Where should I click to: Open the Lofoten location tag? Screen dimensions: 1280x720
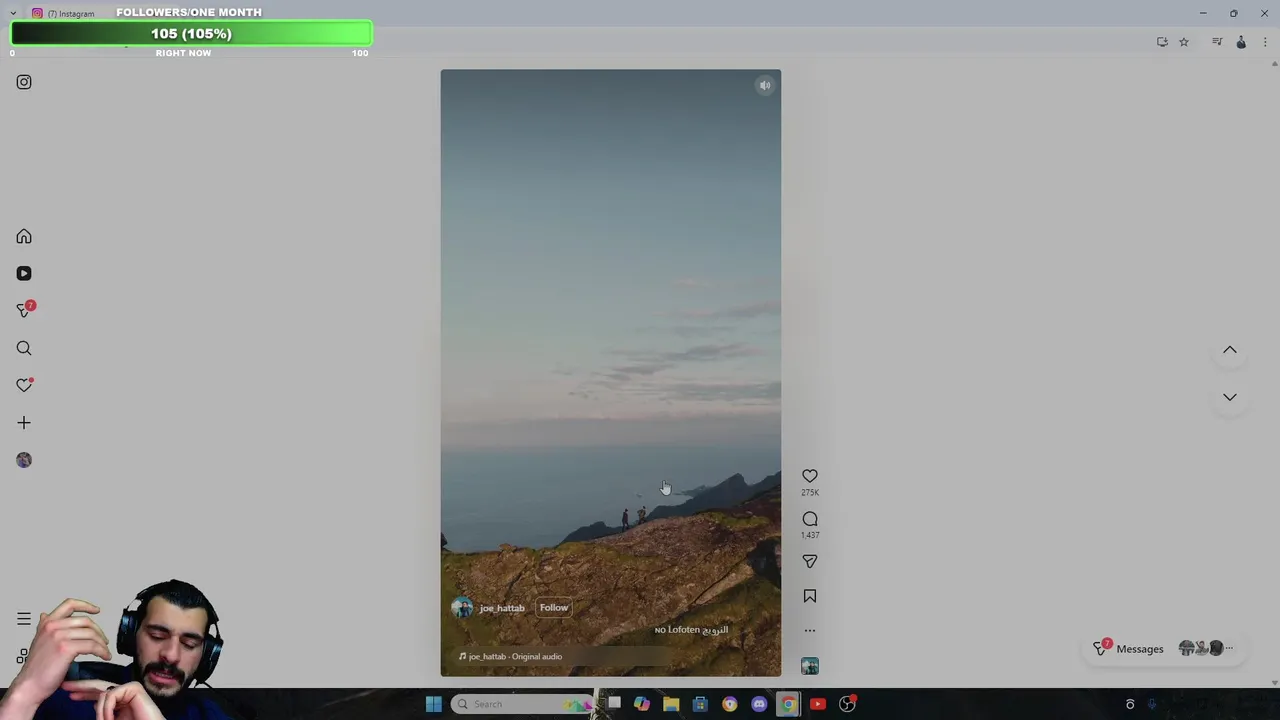691,630
